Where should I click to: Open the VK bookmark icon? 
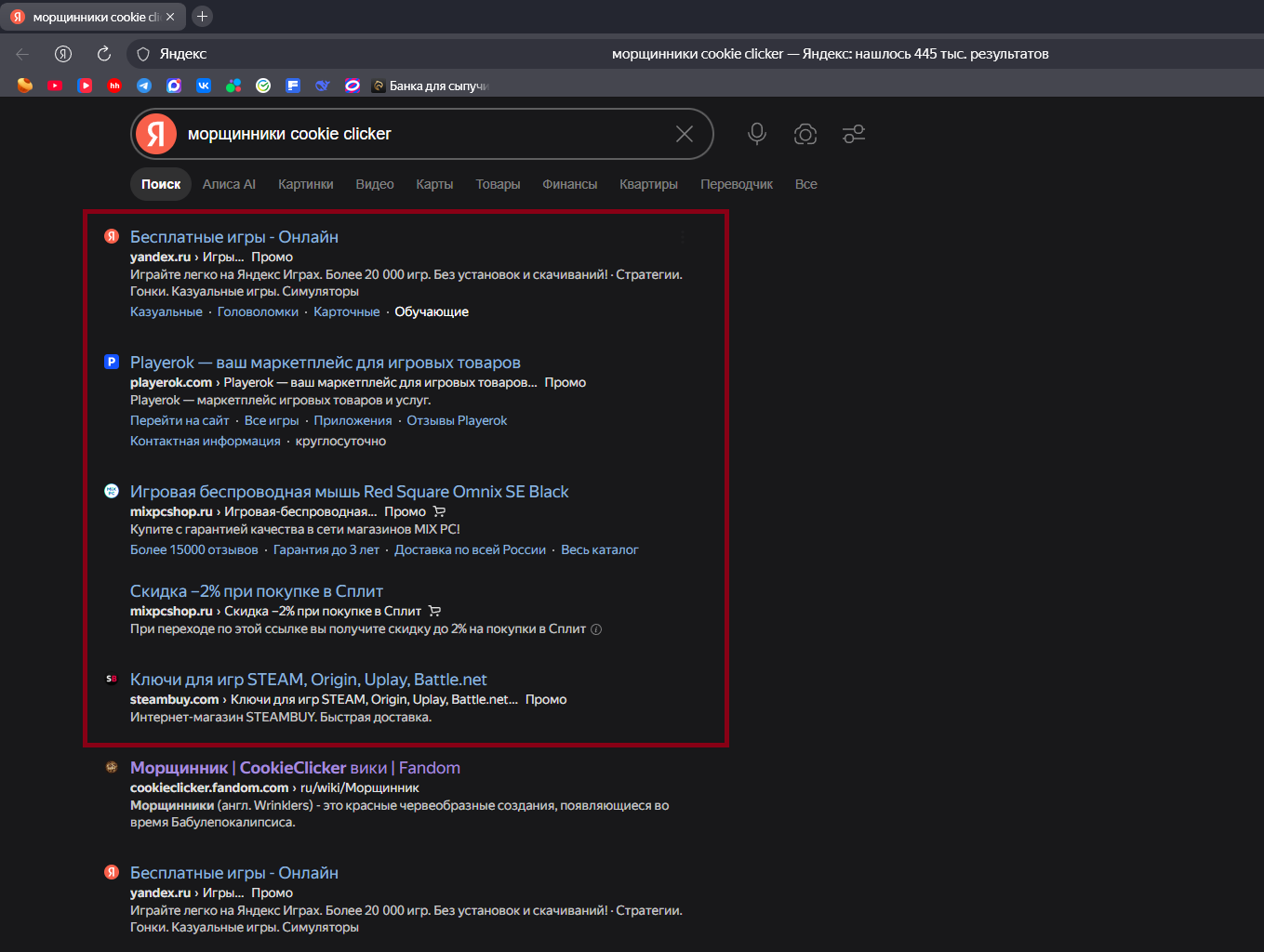204,86
